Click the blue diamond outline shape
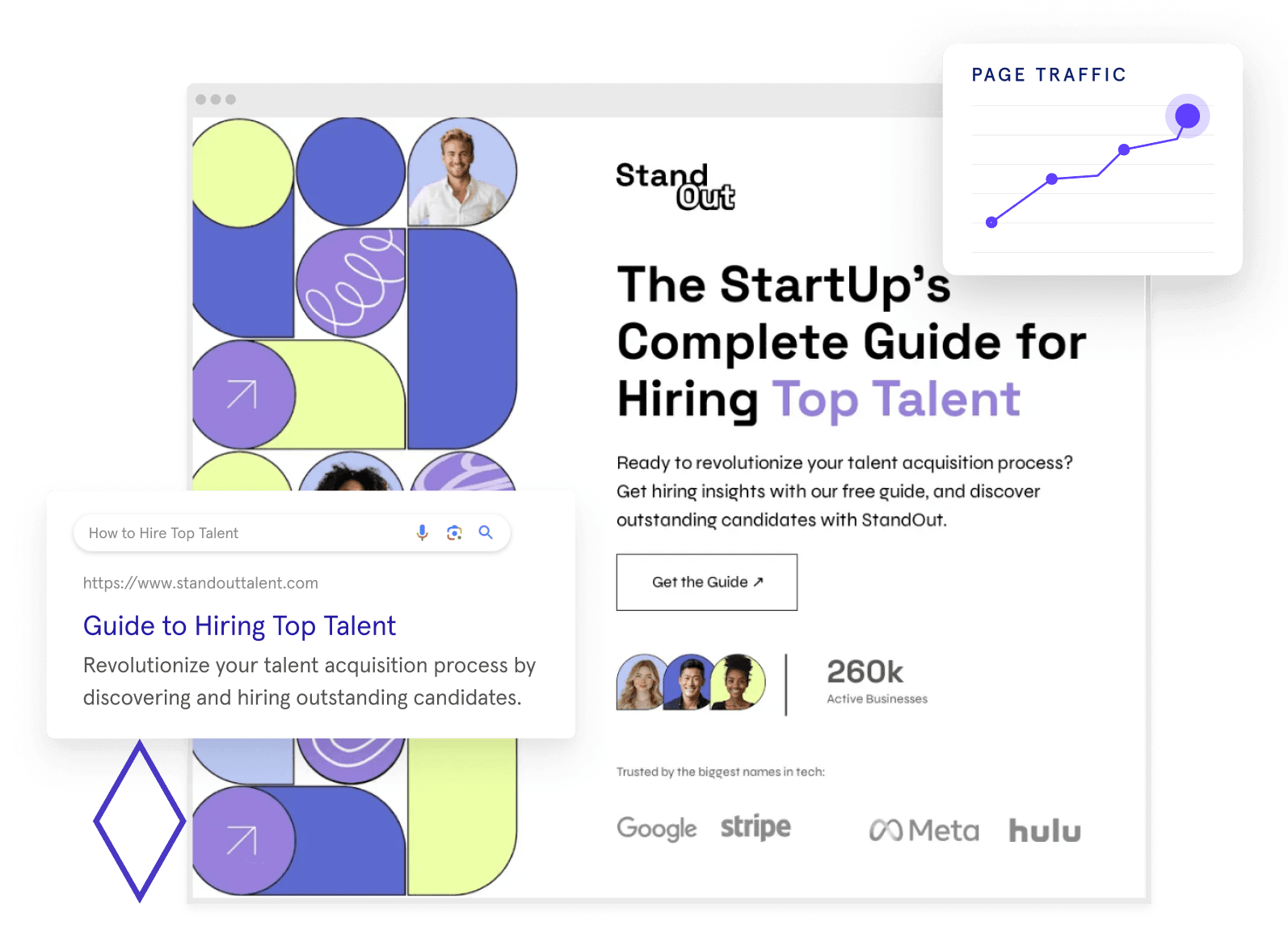 (x=140, y=821)
